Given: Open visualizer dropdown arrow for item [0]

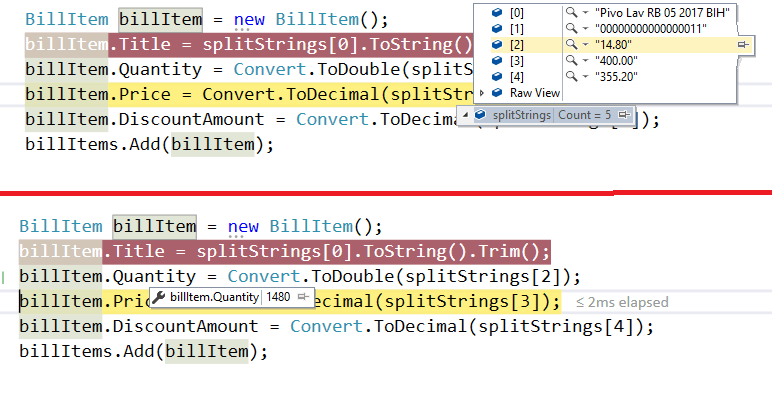Looking at the screenshot, I should click(583, 11).
